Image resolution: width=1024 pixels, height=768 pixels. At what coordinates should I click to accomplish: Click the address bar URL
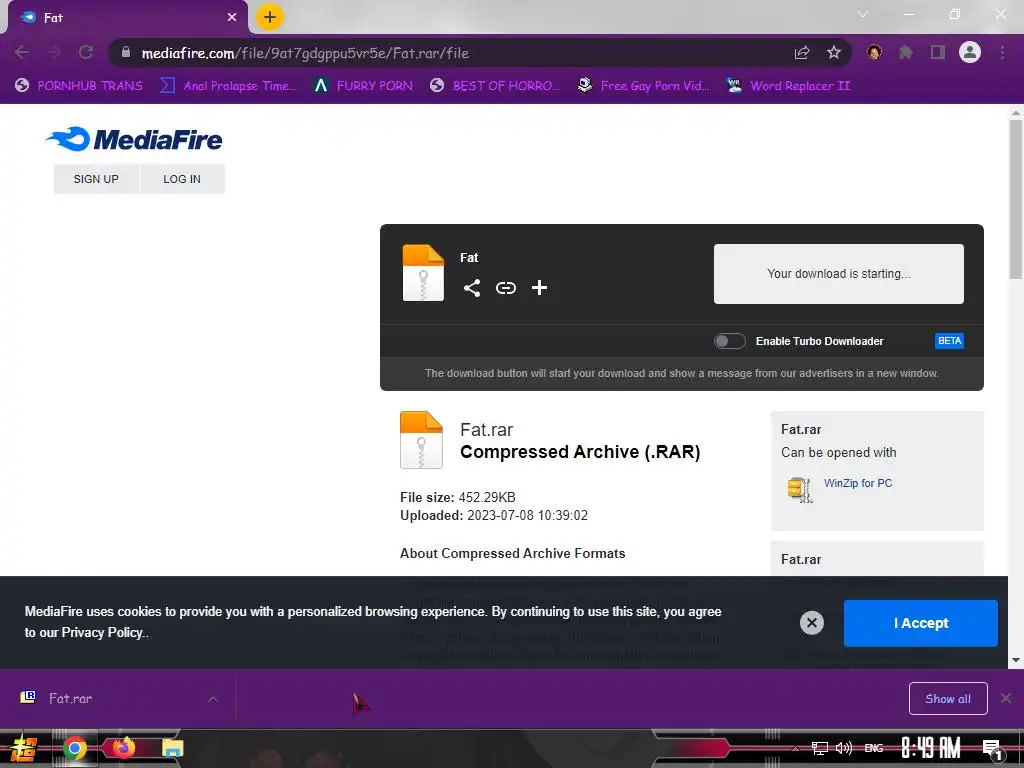click(x=305, y=53)
